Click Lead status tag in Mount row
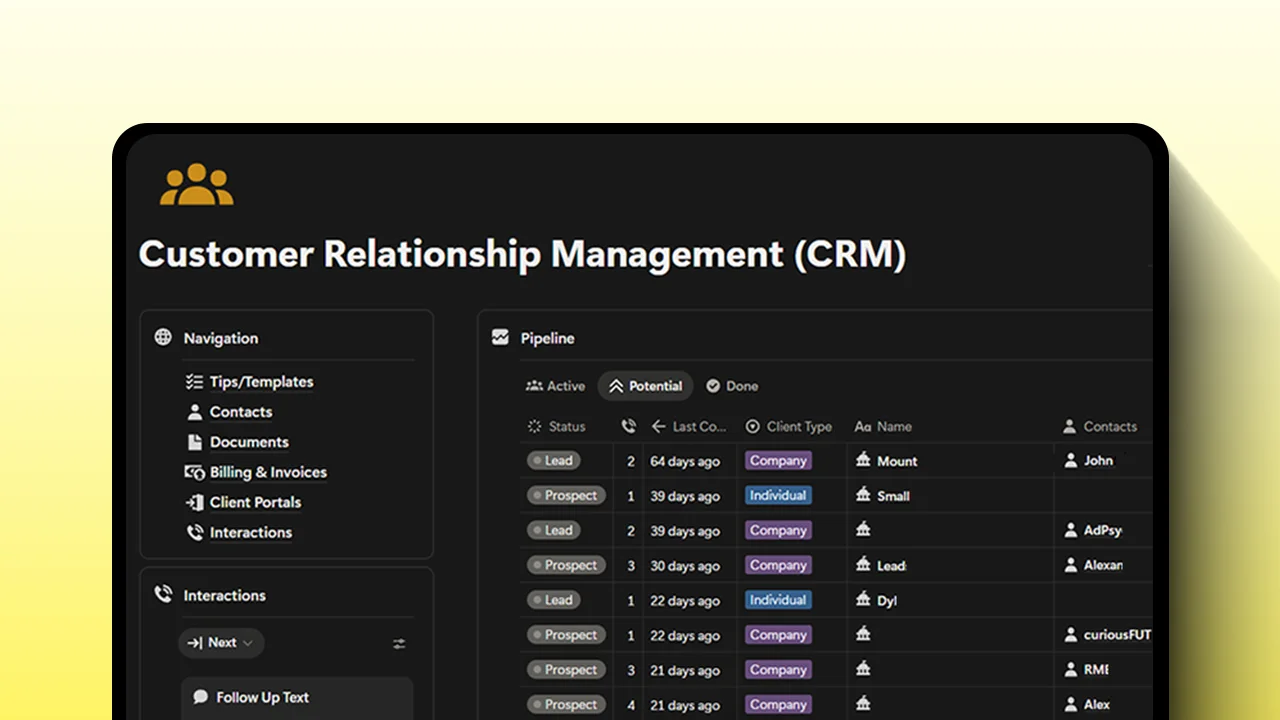This screenshot has height=720, width=1280. (x=553, y=461)
